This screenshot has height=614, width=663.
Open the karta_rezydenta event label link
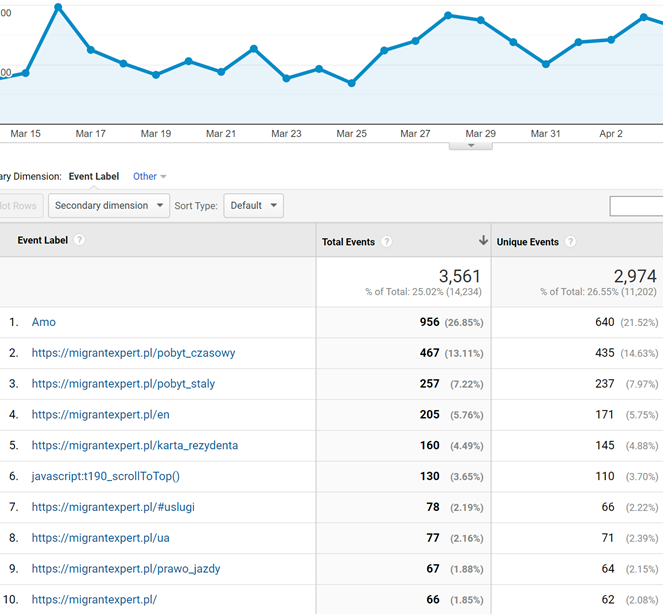pos(134,446)
